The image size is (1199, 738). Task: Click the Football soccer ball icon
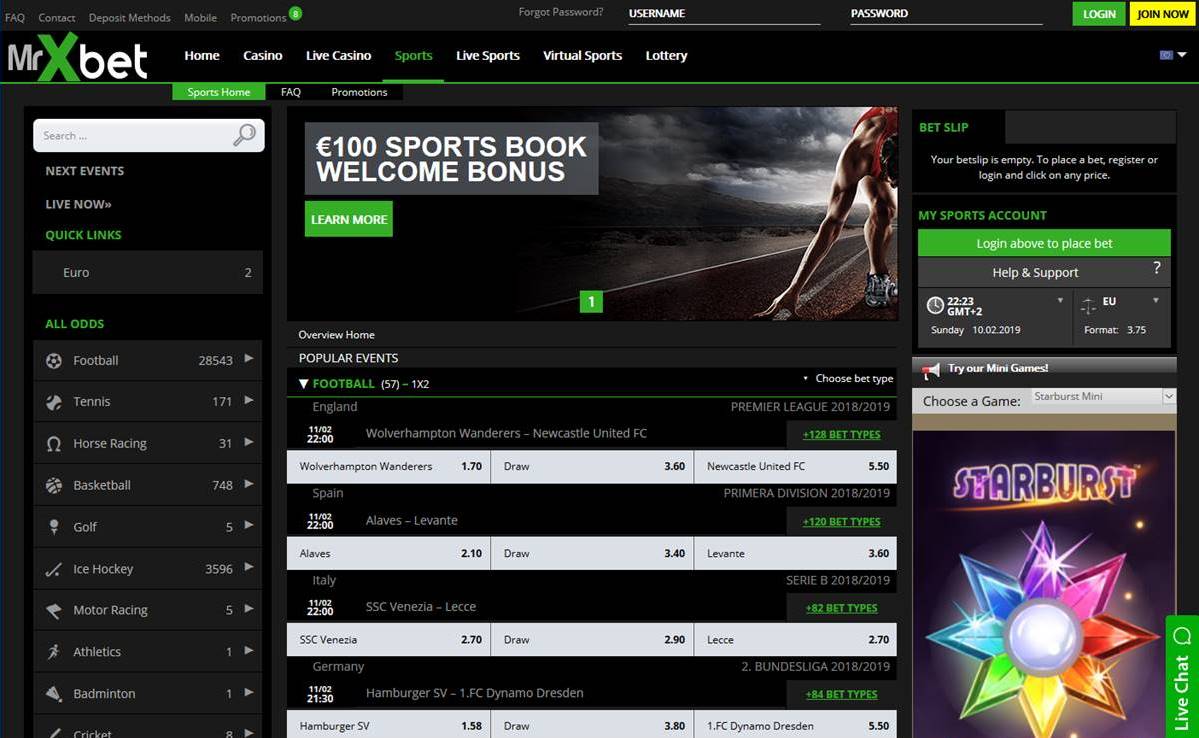(54, 360)
